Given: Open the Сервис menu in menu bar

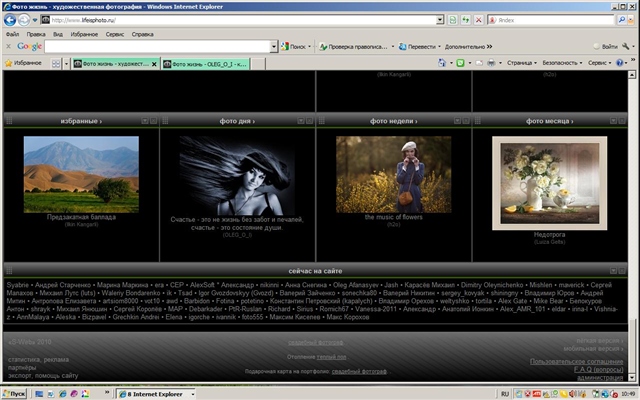Looking at the screenshot, I should pos(114,33).
